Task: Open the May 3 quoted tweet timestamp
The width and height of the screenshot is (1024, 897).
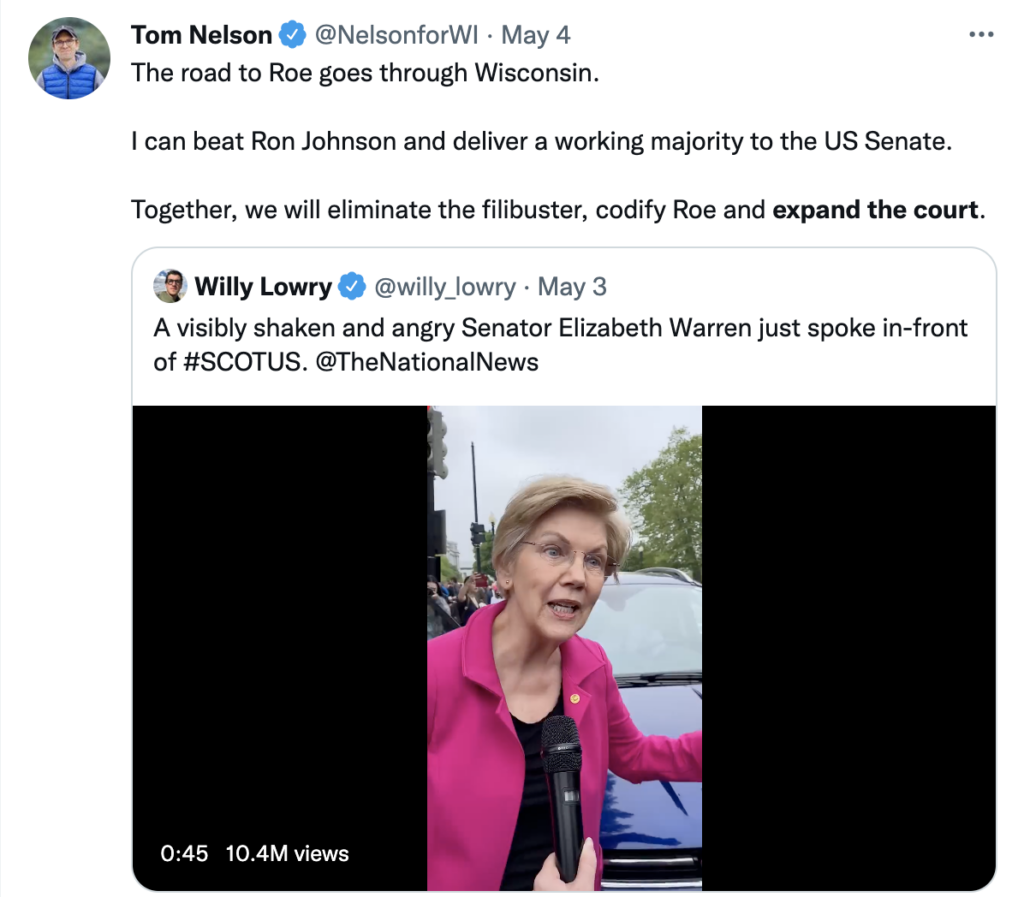Action: click(x=572, y=287)
